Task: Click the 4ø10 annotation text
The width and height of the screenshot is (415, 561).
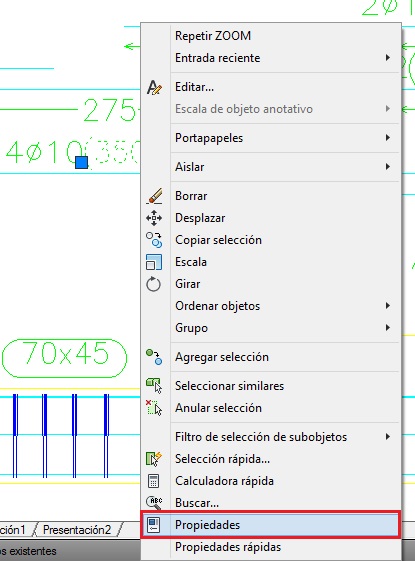Action: tap(44, 152)
